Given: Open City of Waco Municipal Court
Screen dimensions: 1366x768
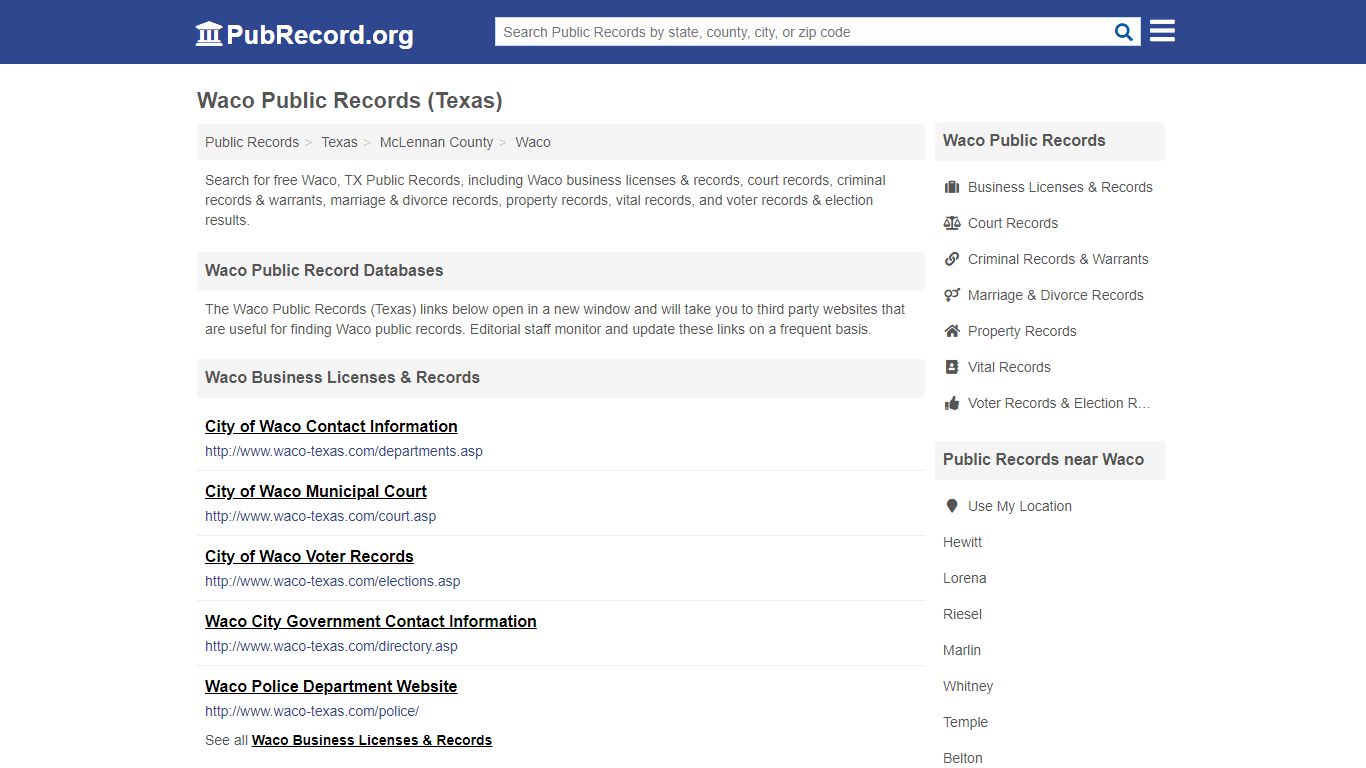Looking at the screenshot, I should (316, 491).
